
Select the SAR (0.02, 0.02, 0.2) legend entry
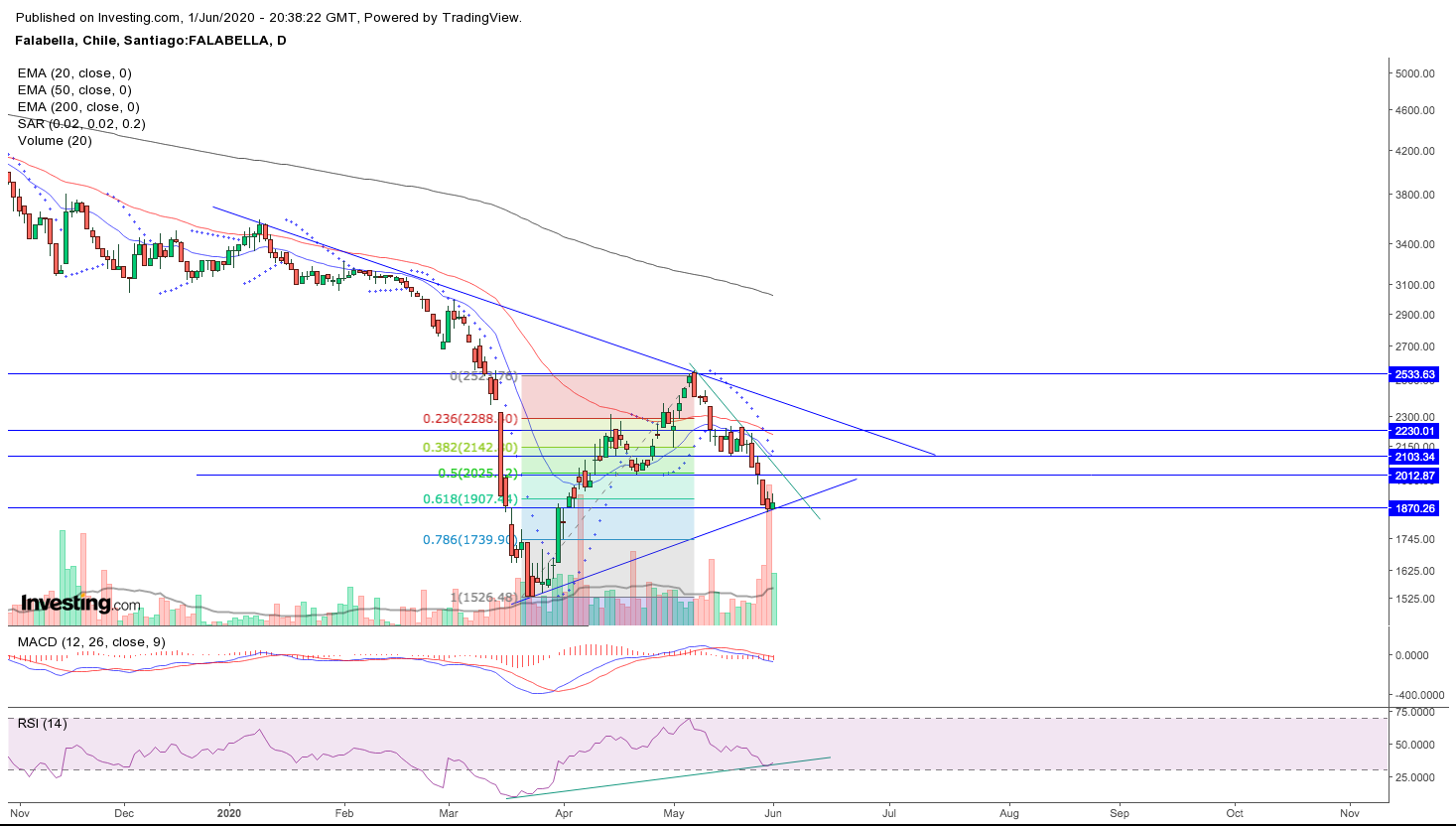tap(81, 124)
